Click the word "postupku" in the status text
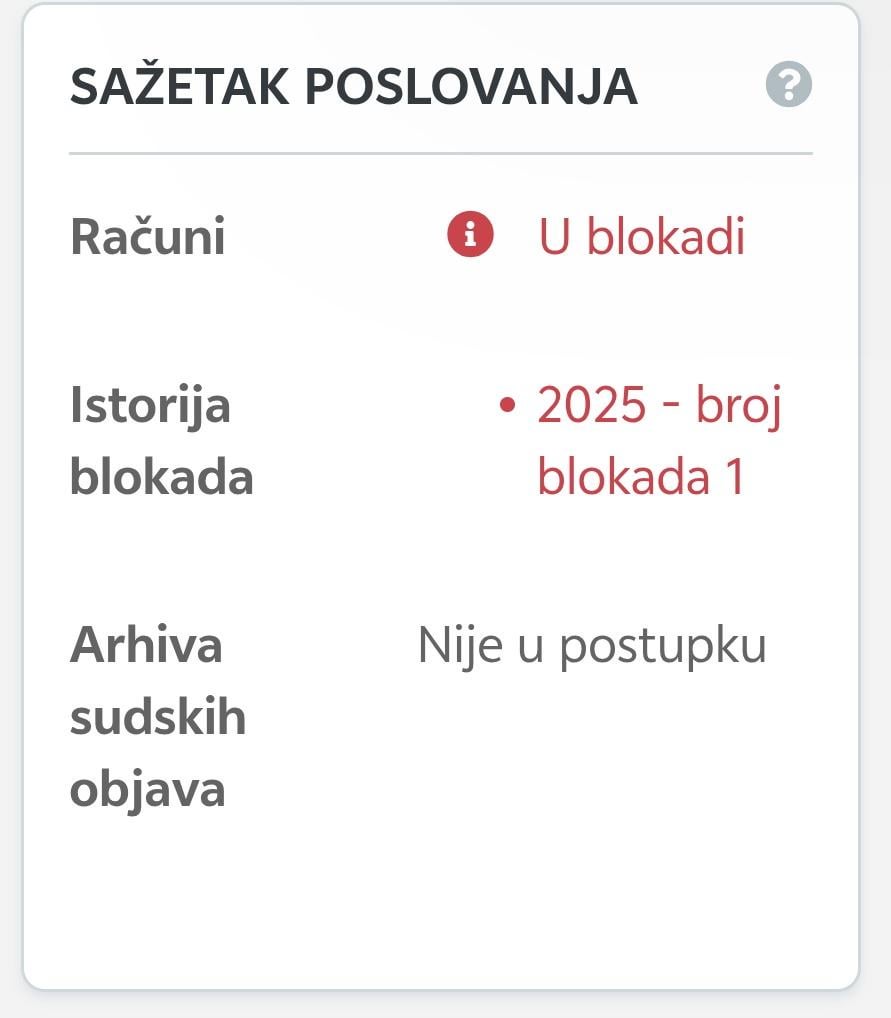Screen dimensions: 891x1018 [x=662, y=647]
